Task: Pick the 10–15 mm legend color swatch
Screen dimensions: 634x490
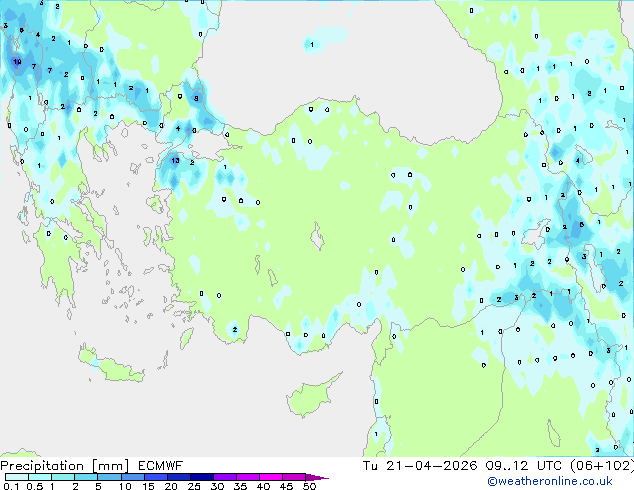Action: (x=132, y=477)
